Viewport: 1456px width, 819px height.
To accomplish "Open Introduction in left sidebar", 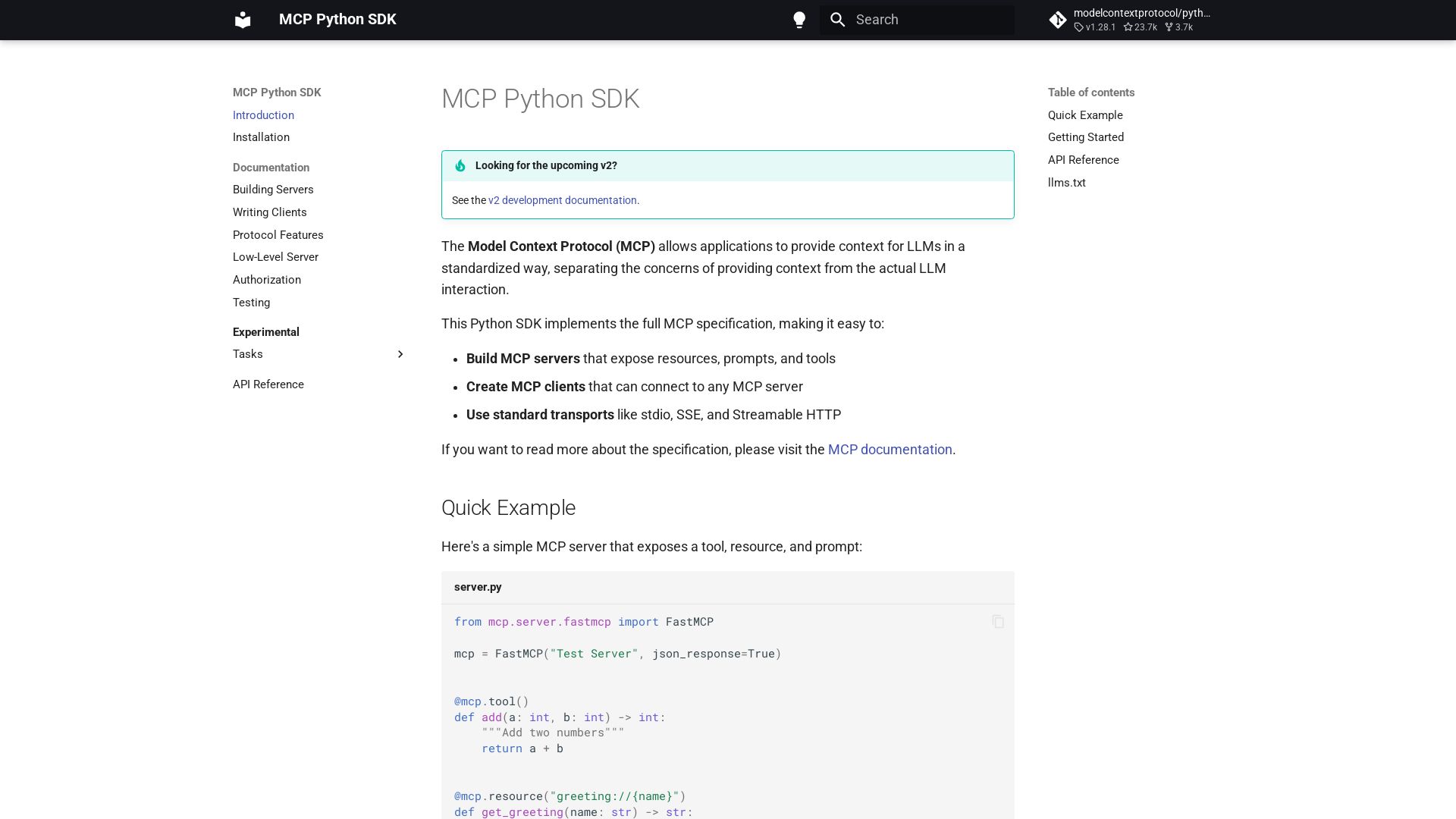I will pyautogui.click(x=263, y=115).
